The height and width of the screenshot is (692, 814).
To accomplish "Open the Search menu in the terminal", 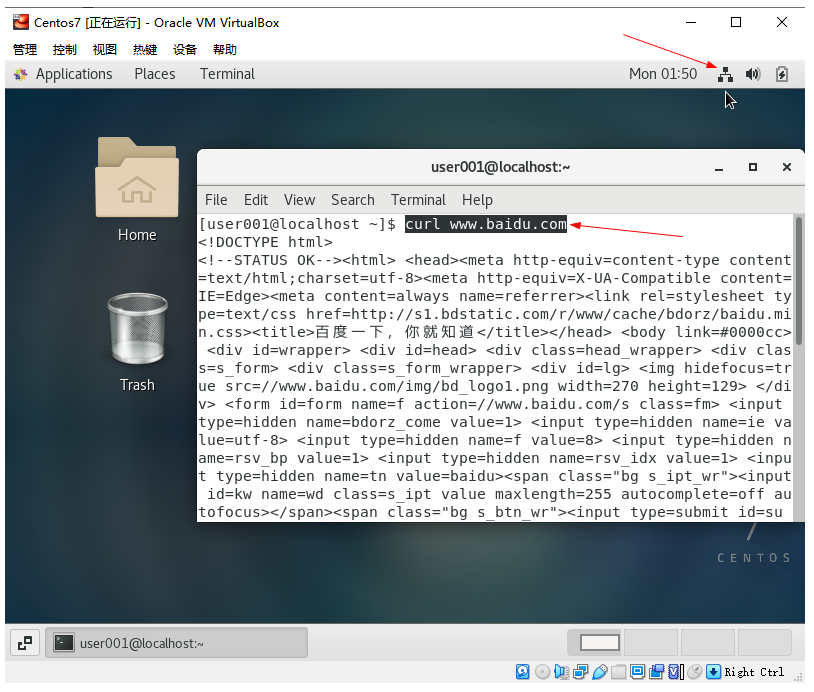I will (352, 200).
